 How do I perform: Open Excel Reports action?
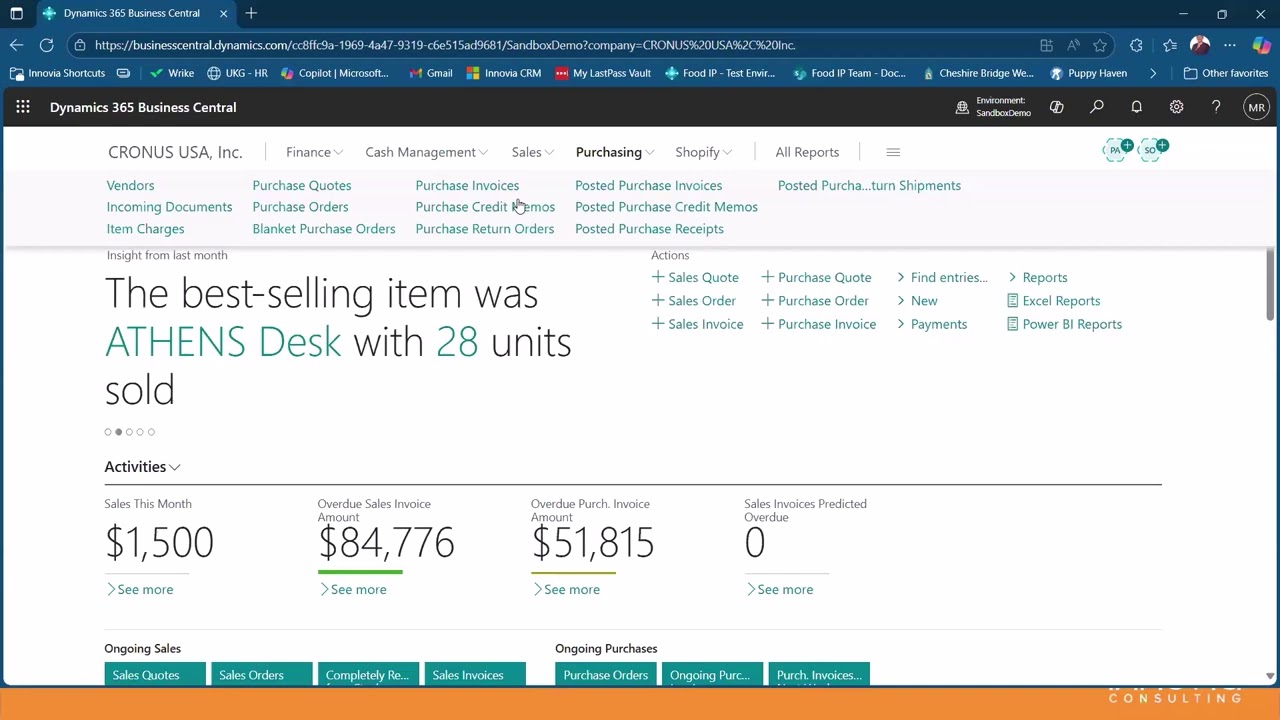(x=1054, y=301)
